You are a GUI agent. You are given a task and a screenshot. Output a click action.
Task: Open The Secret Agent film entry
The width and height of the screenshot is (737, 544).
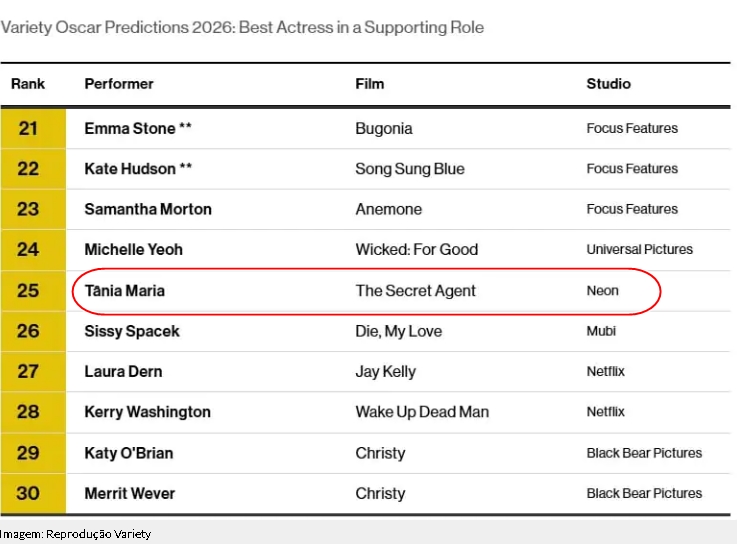(416, 291)
